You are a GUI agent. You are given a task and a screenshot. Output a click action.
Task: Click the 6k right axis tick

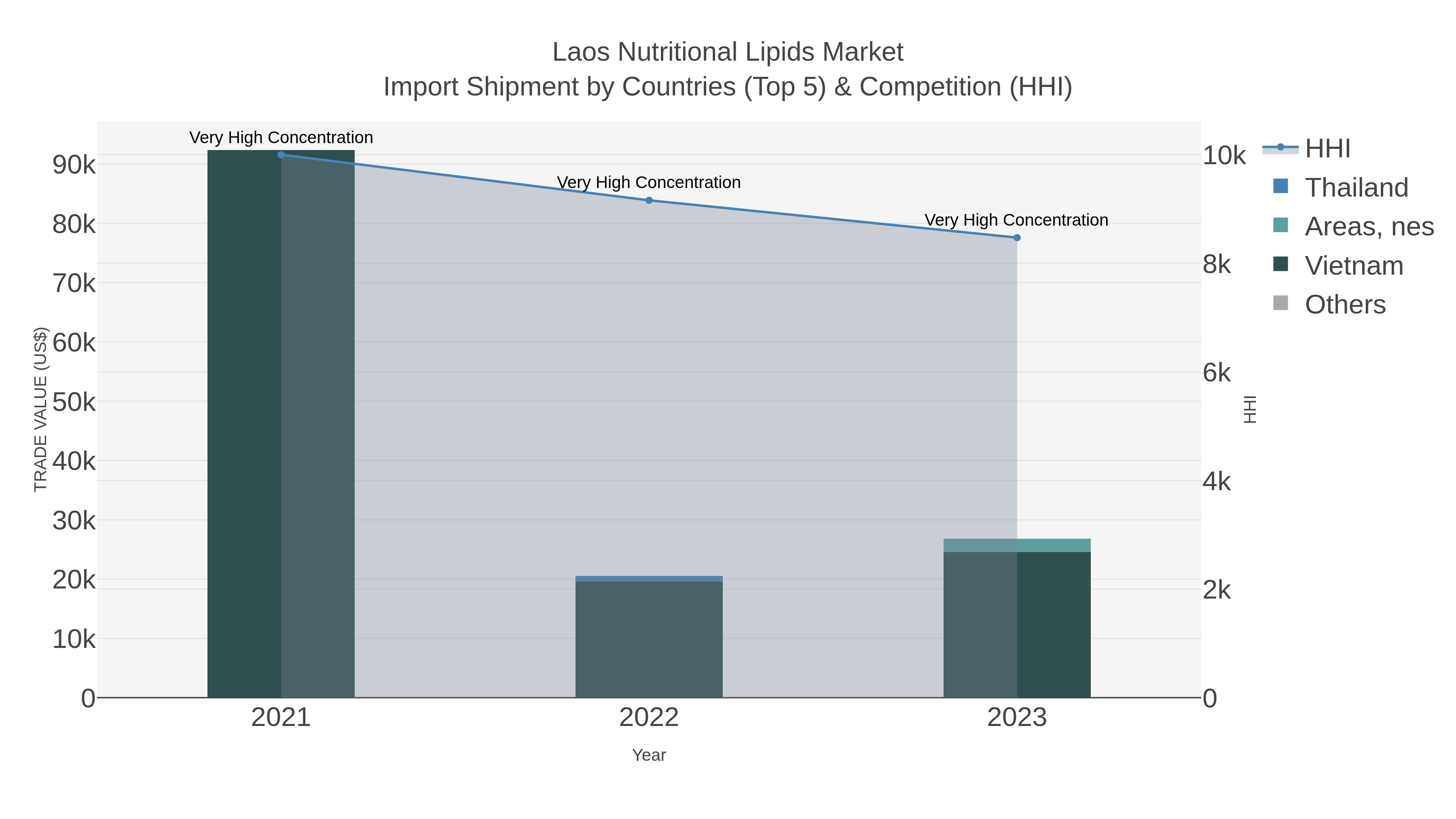pos(1217,373)
